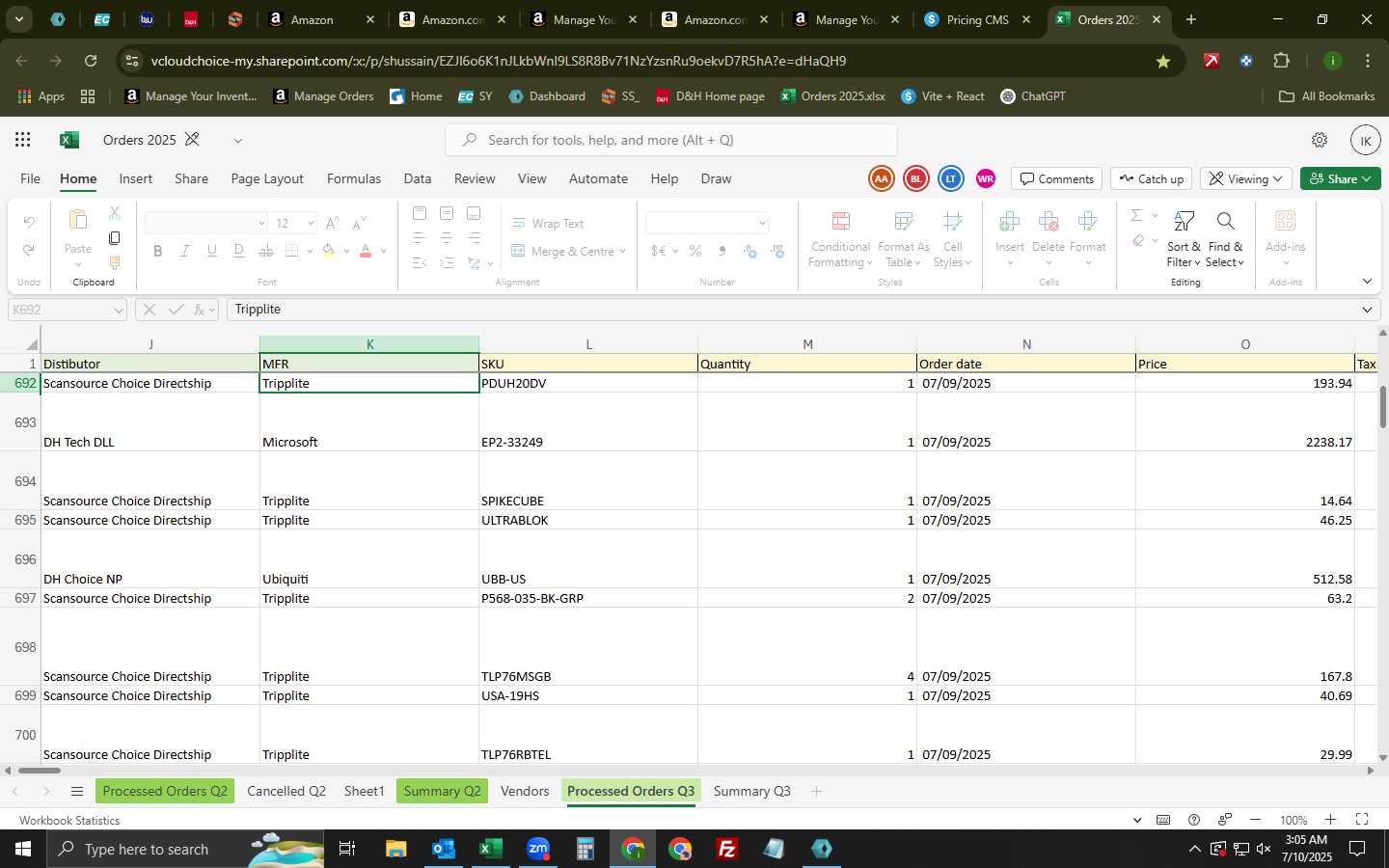Click the Double underline icon
Image resolution: width=1389 pixels, height=868 pixels.
coord(238,251)
